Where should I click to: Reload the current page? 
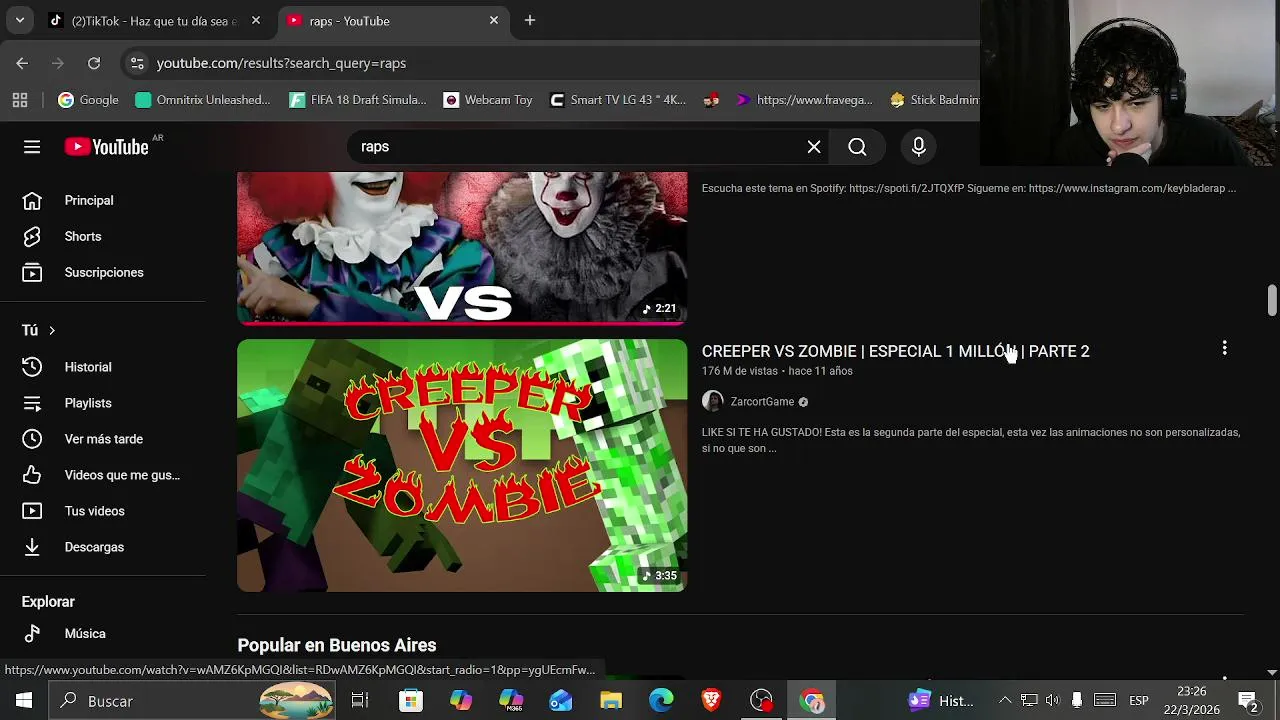coord(94,63)
